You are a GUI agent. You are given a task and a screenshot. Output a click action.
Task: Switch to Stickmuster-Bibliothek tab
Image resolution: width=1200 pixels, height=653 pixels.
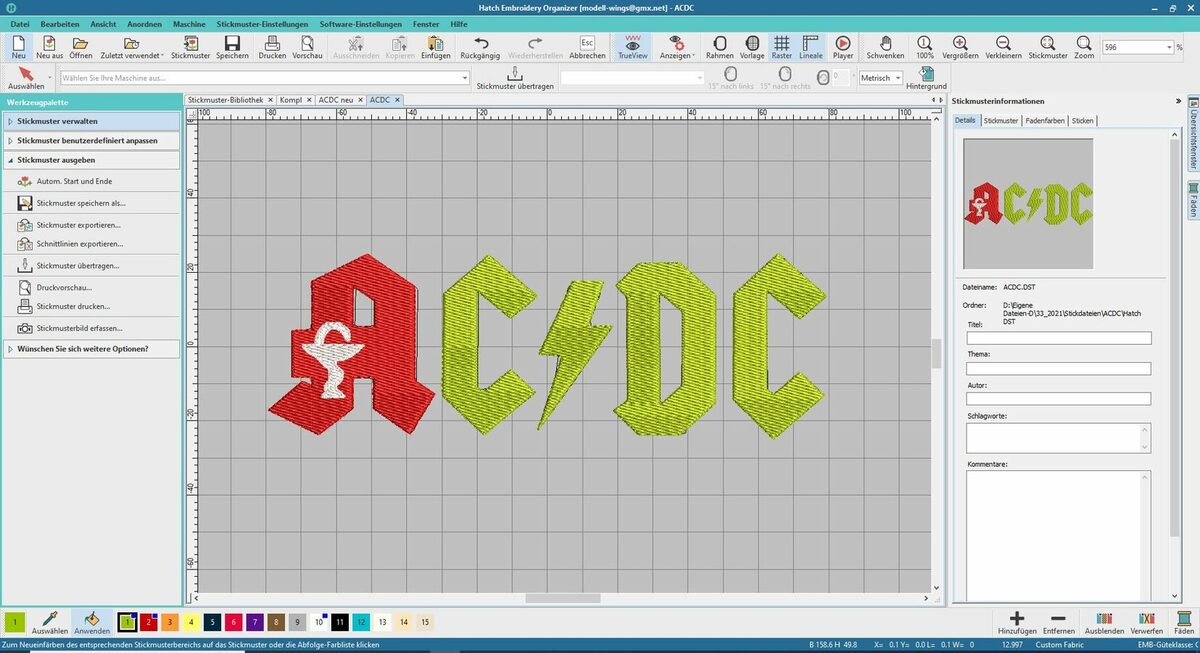pos(225,100)
